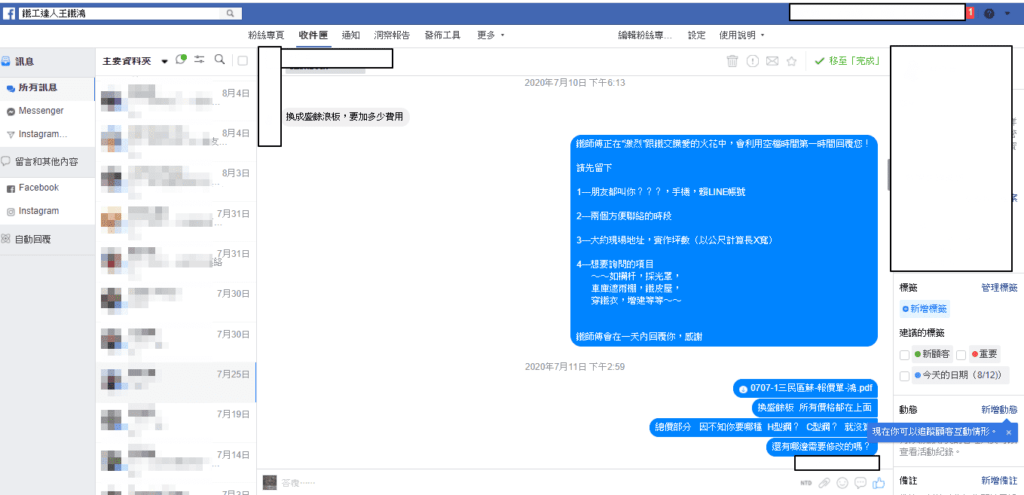
Task: Click the 管理標籤 link
Action: pyautogui.click(x=999, y=288)
